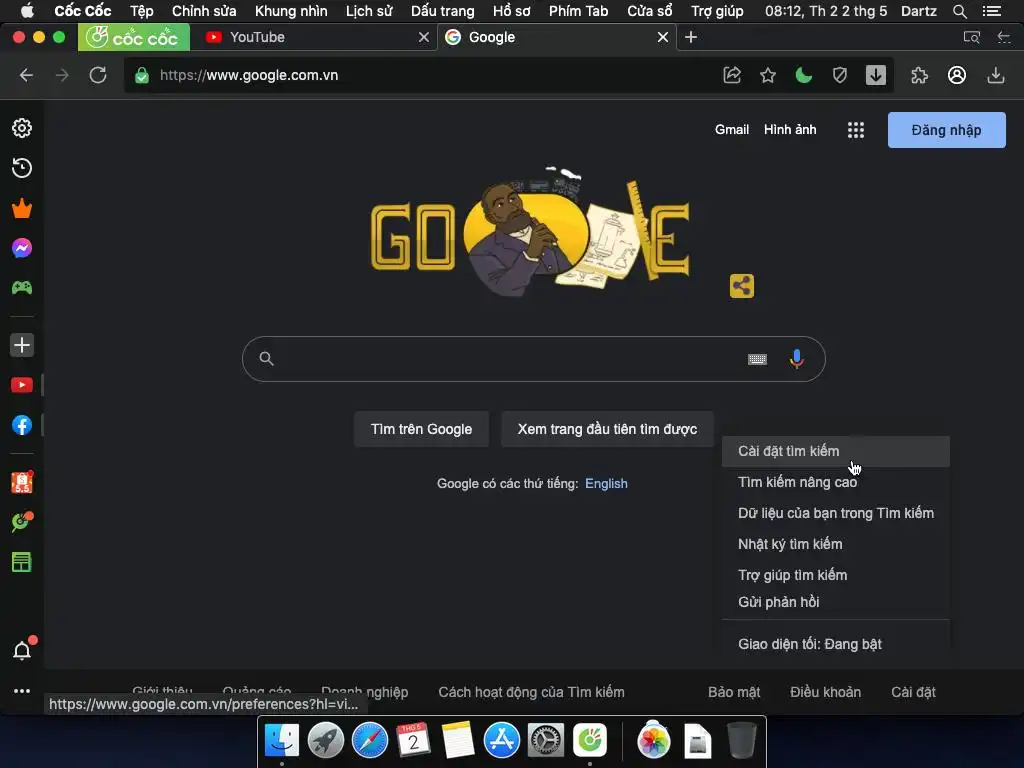
Task: Click the Đăng nhập button
Action: click(x=946, y=130)
